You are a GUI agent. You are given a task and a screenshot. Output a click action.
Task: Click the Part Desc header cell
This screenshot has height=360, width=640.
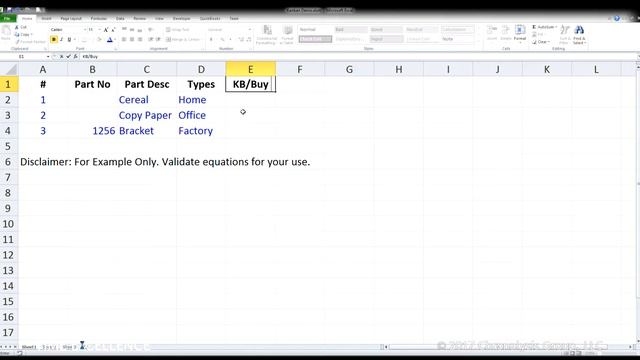147,84
